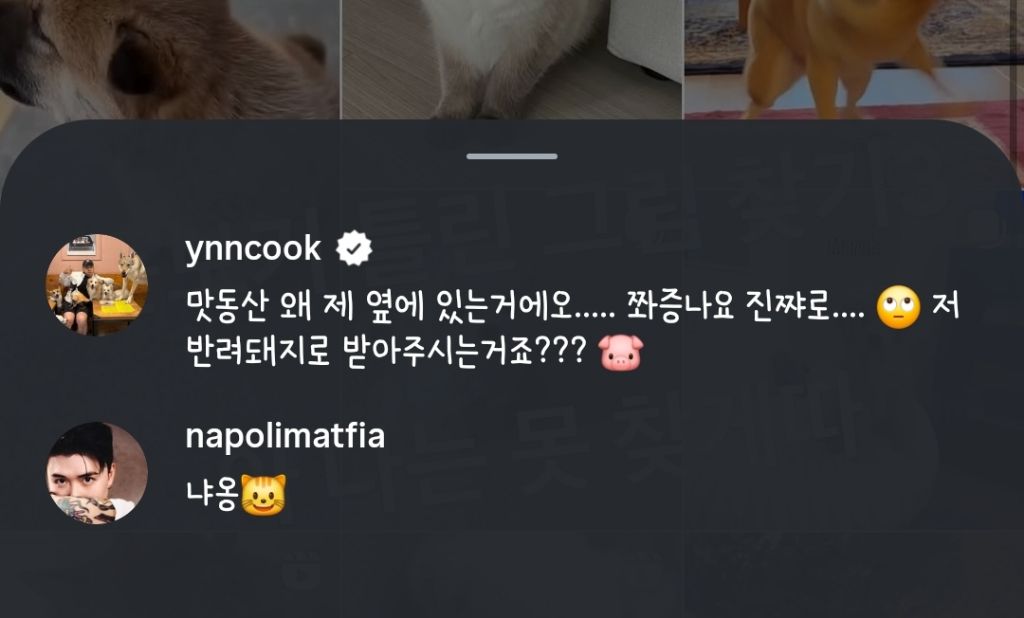Open ynncook's profile picture
The height and width of the screenshot is (618, 1024).
click(97, 284)
